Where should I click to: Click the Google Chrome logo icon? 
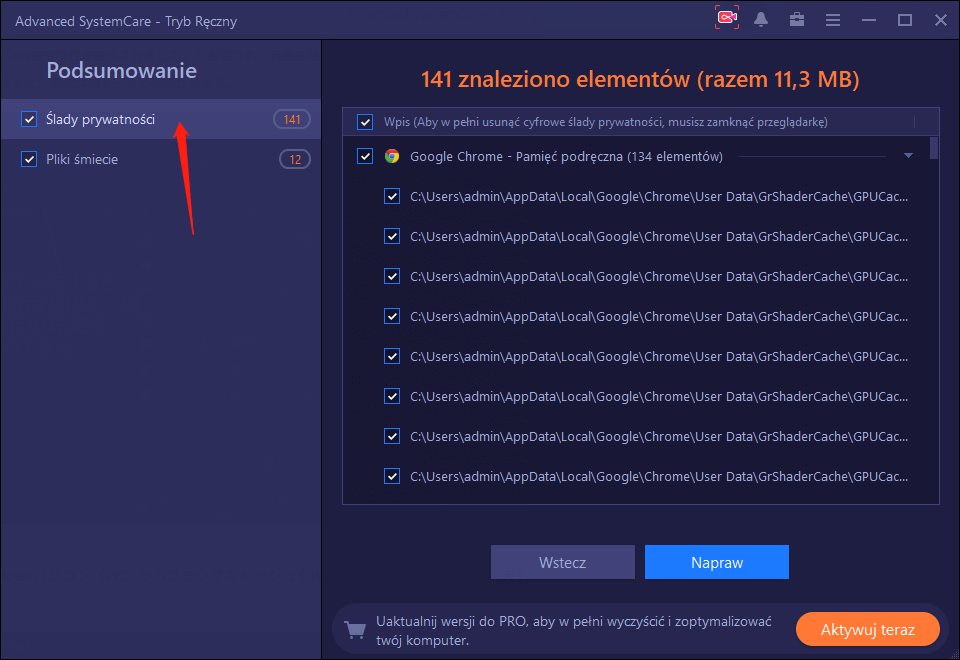click(392, 156)
